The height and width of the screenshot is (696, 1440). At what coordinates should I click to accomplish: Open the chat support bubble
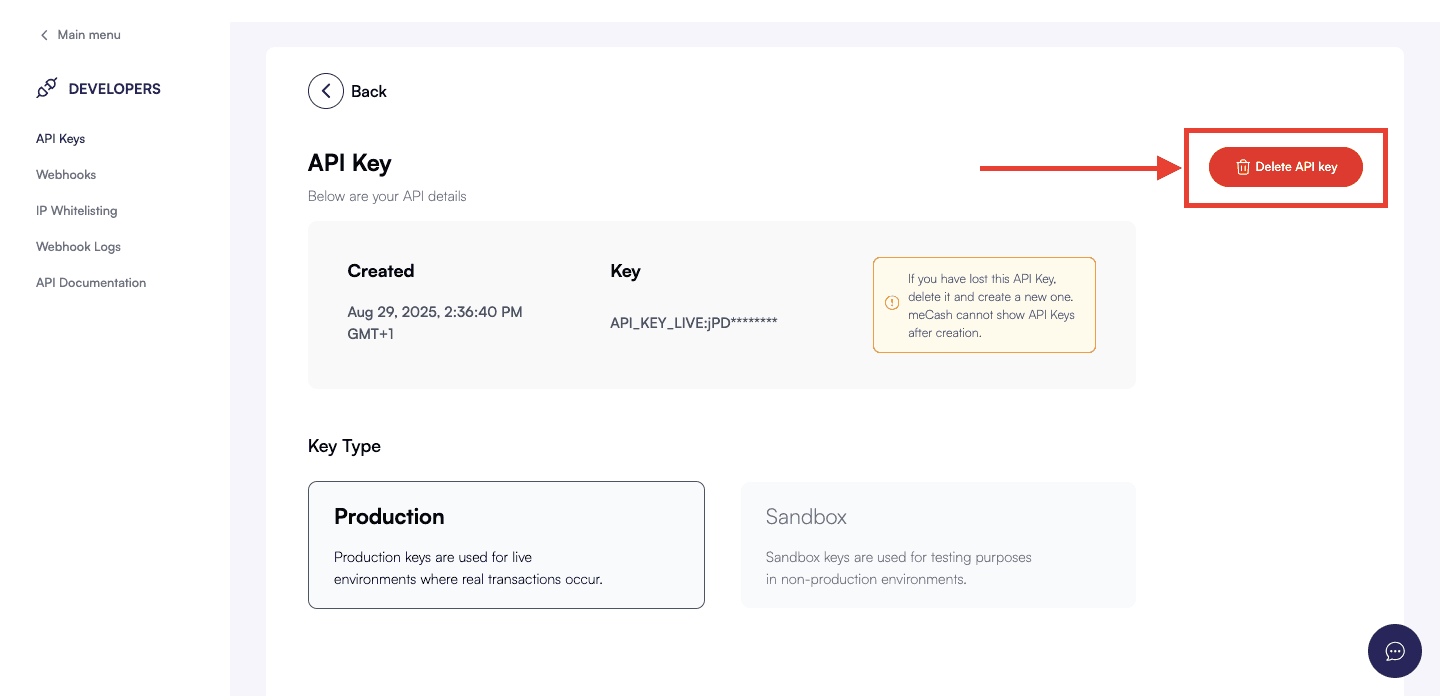[1394, 651]
